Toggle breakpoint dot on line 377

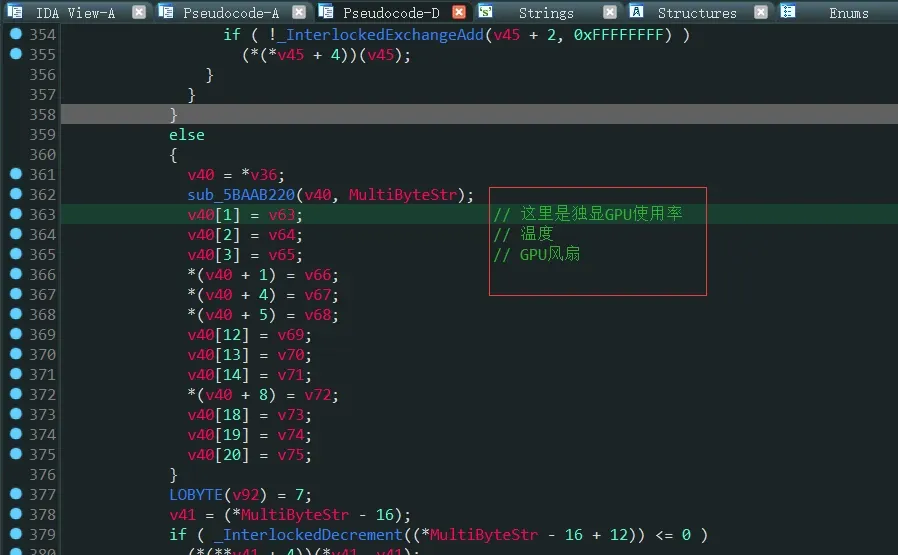tap(16, 494)
